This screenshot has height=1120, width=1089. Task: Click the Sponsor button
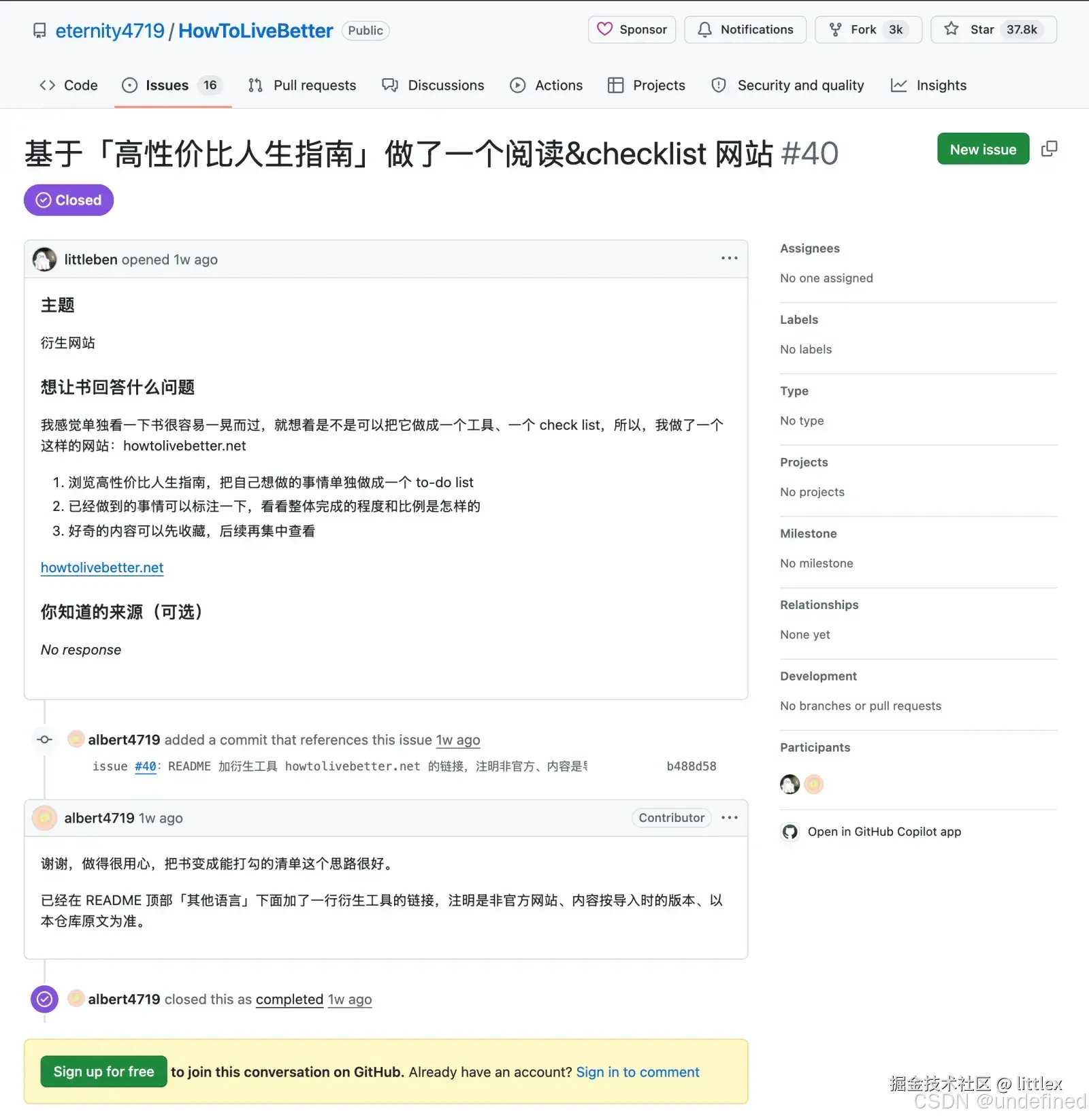[632, 29]
